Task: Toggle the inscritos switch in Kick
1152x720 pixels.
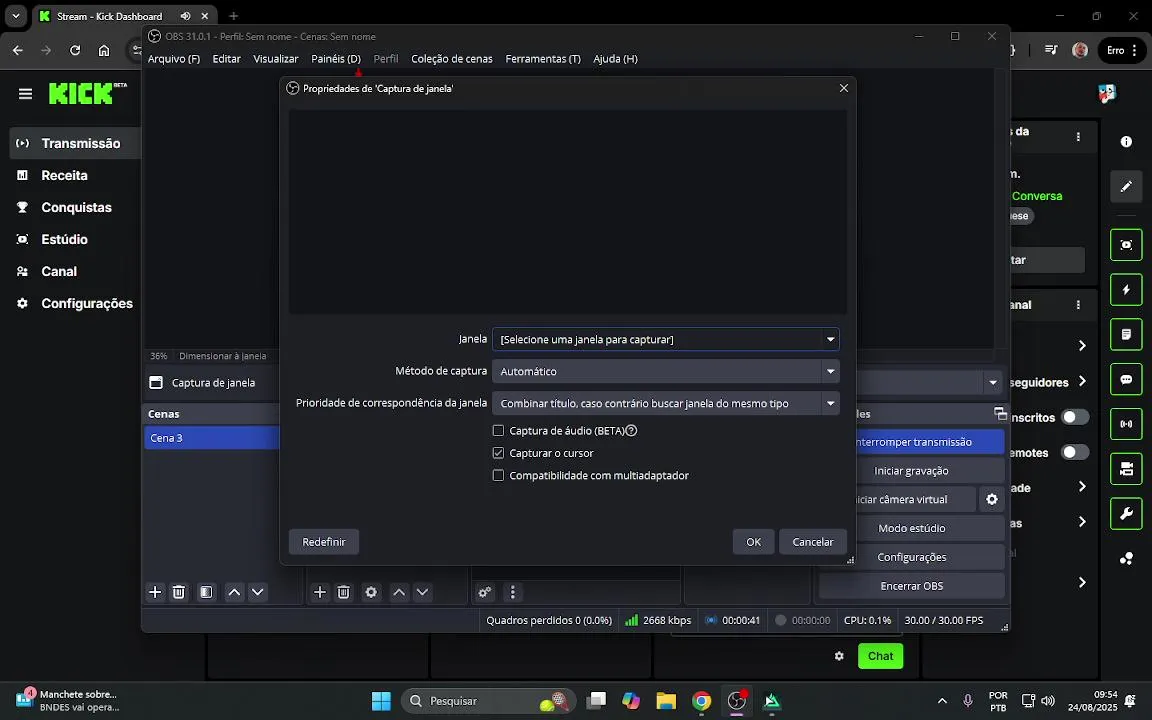Action: (1075, 417)
